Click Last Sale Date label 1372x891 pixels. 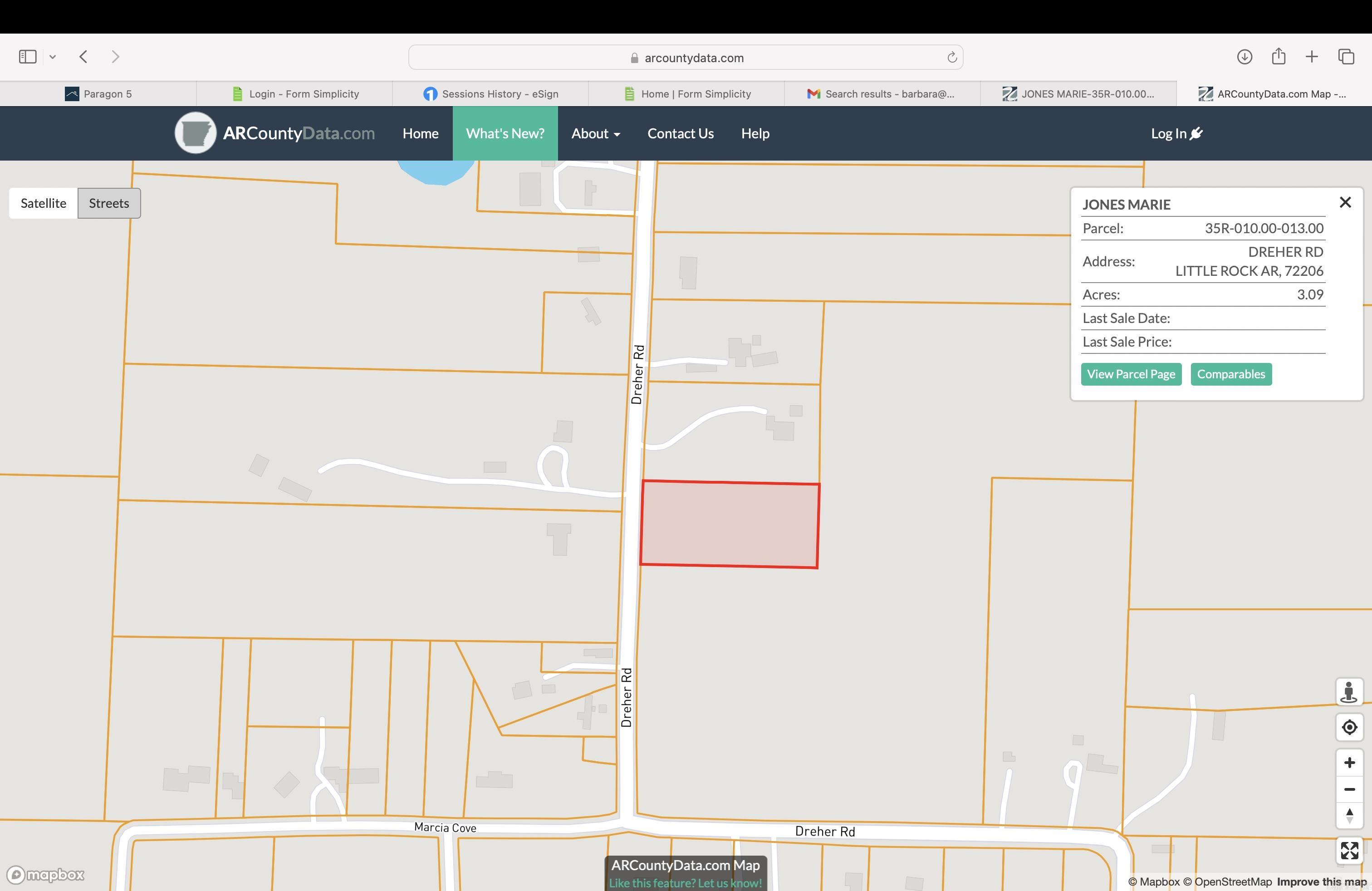click(x=1126, y=318)
